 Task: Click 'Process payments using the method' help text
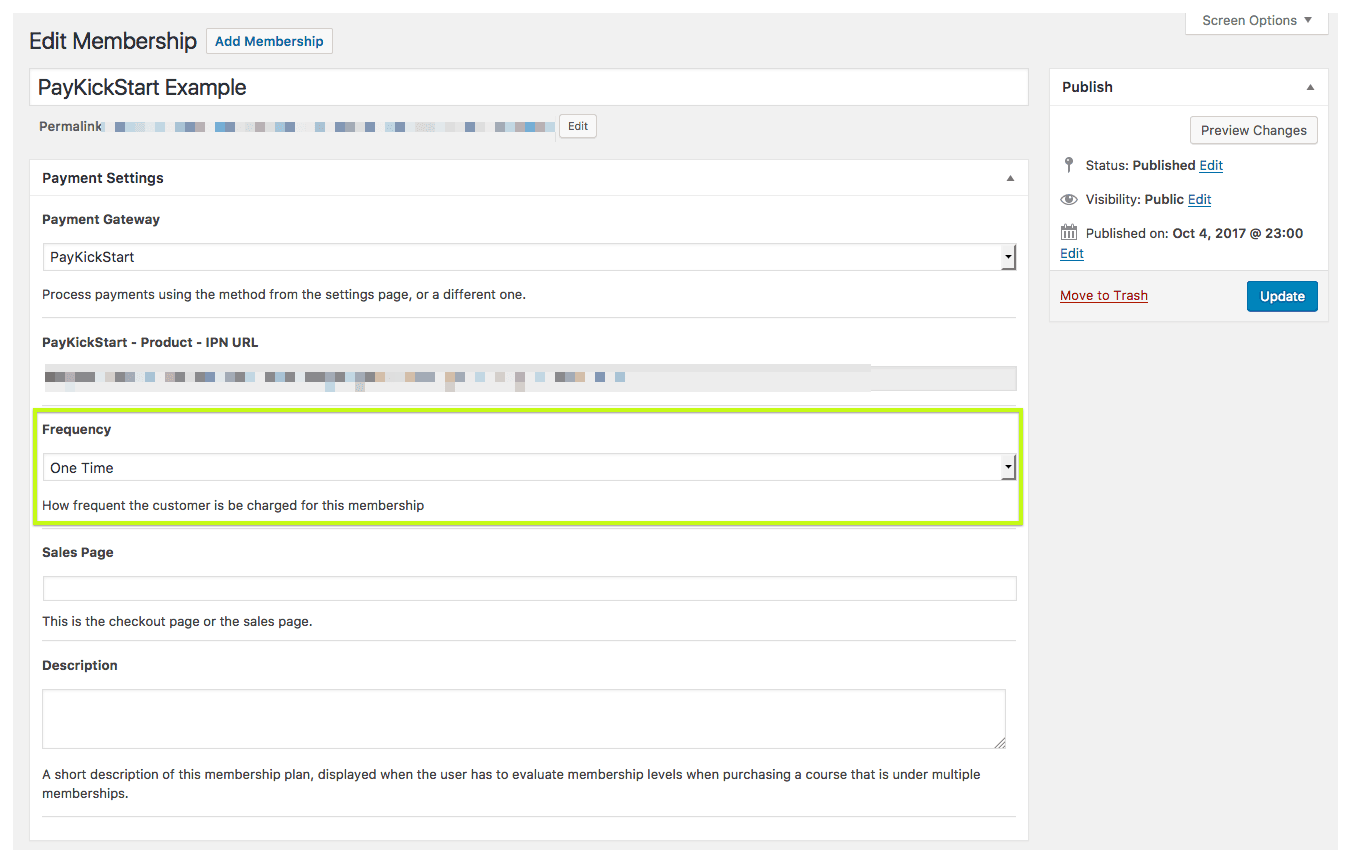[284, 295]
